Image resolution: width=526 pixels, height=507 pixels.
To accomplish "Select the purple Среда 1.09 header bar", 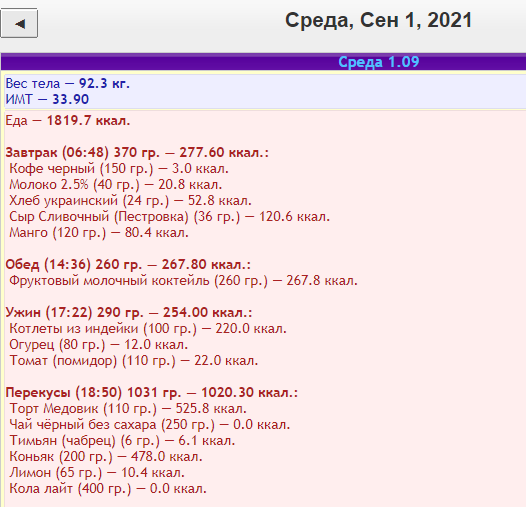I will coord(264,62).
